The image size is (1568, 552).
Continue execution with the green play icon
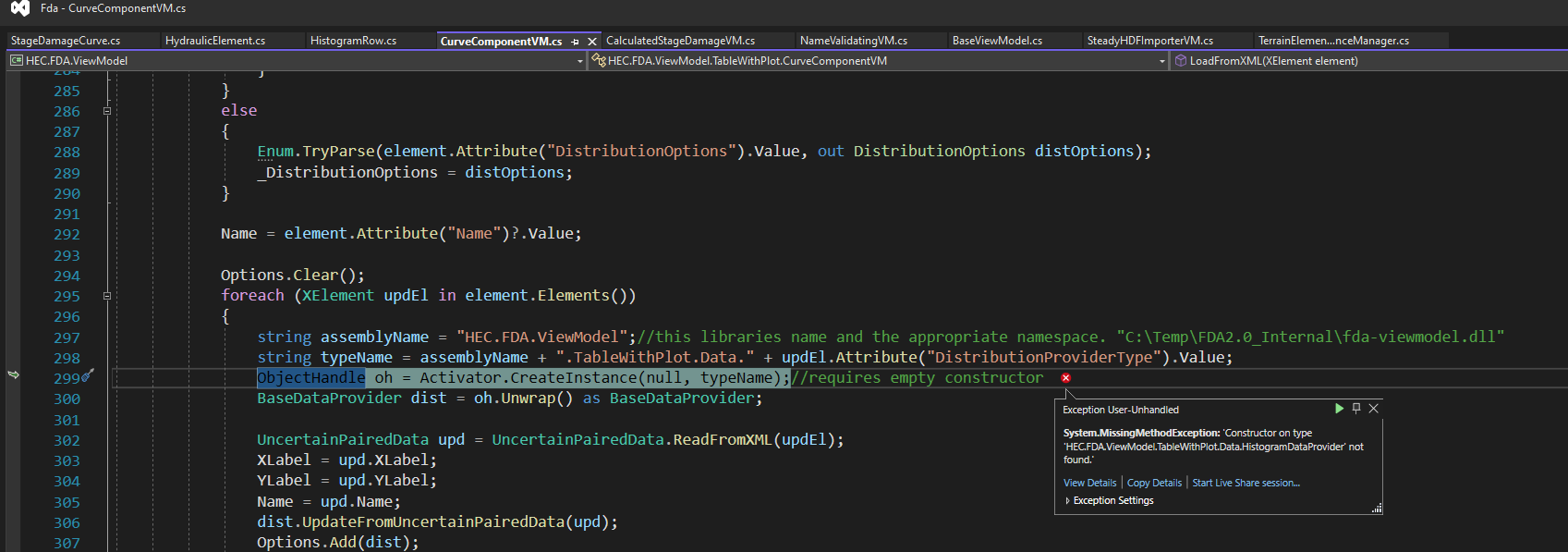click(x=1339, y=408)
